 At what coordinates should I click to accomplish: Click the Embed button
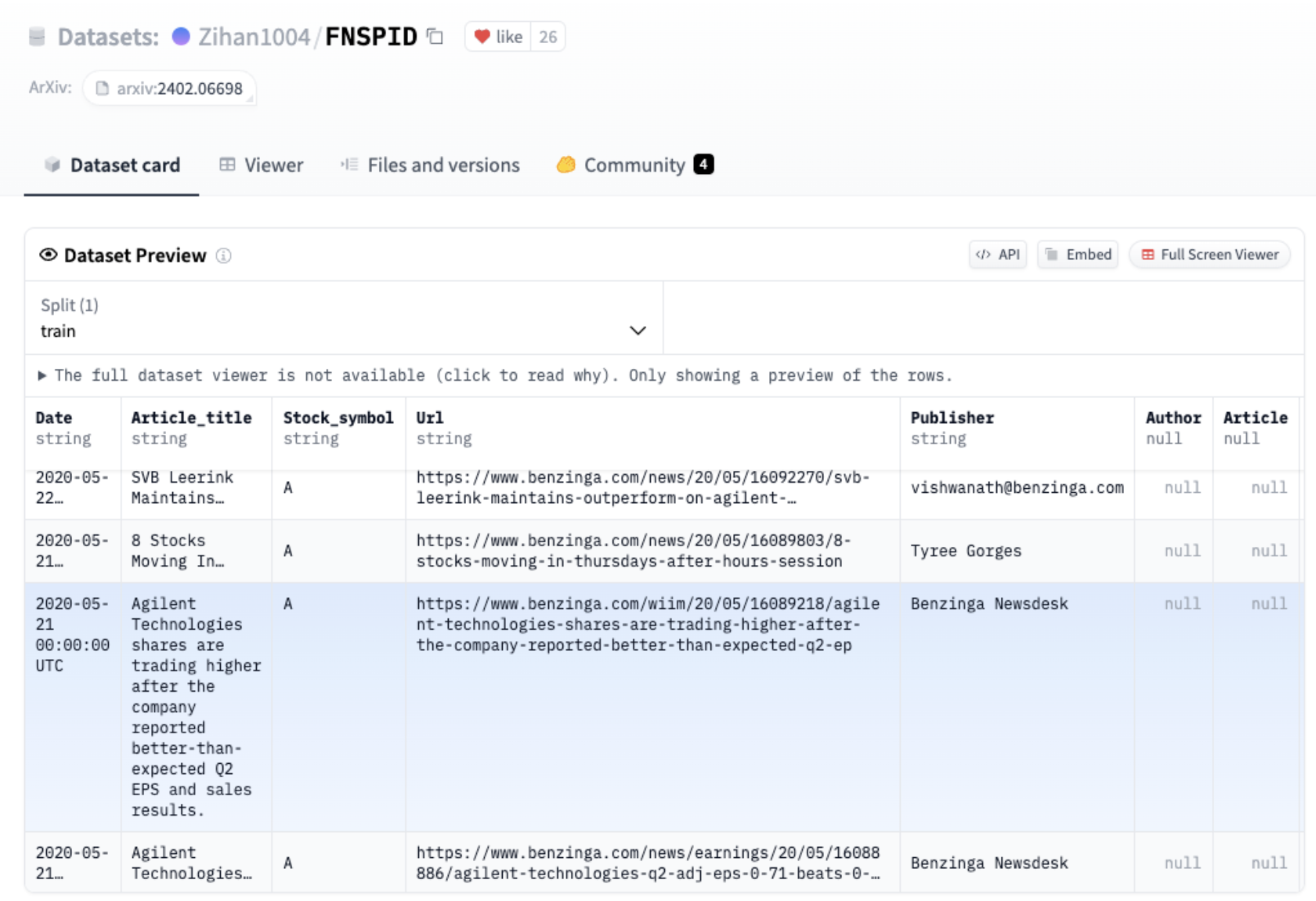click(1078, 255)
